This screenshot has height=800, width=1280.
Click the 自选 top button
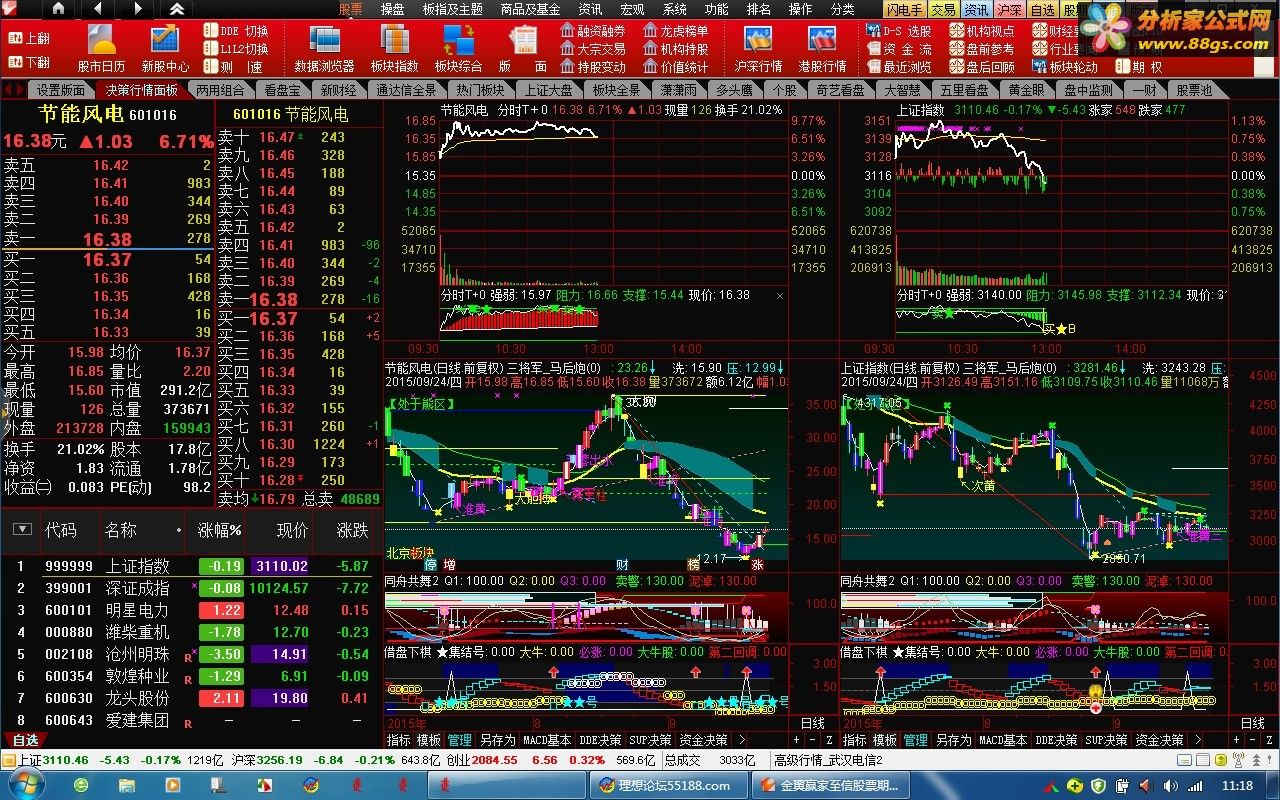(x=1042, y=9)
